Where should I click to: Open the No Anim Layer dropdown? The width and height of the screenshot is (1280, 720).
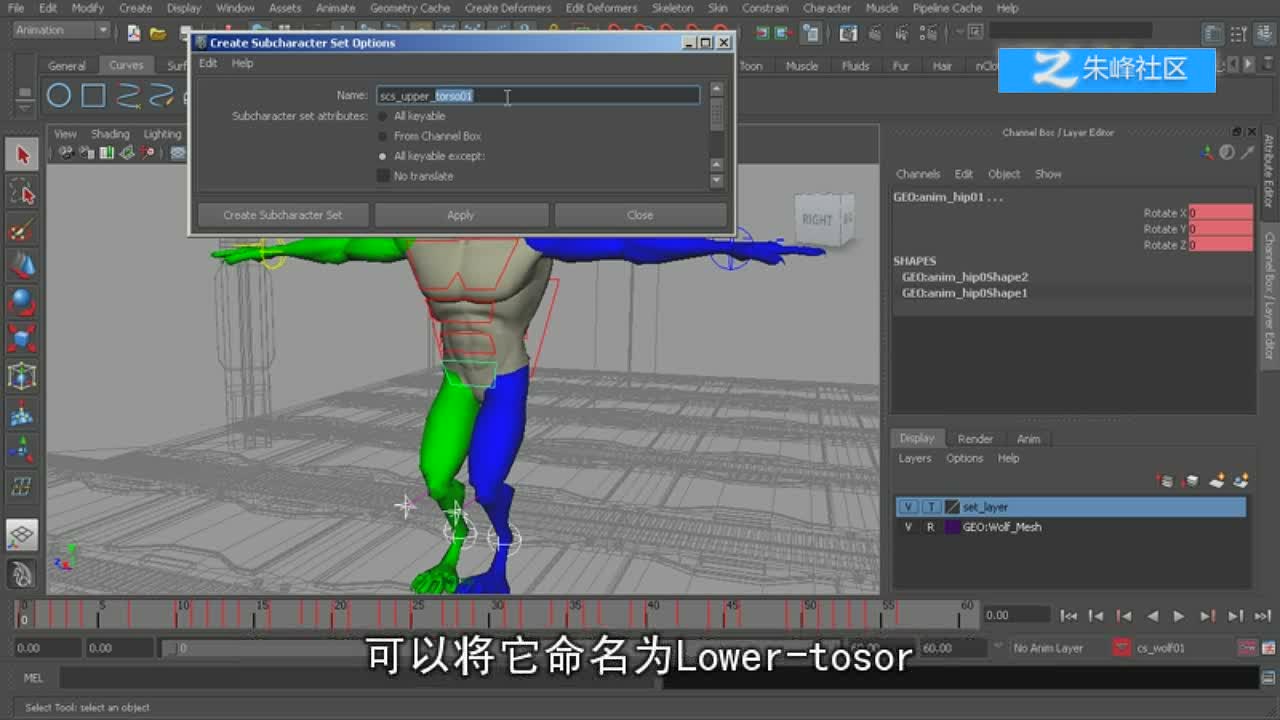click(x=1052, y=648)
